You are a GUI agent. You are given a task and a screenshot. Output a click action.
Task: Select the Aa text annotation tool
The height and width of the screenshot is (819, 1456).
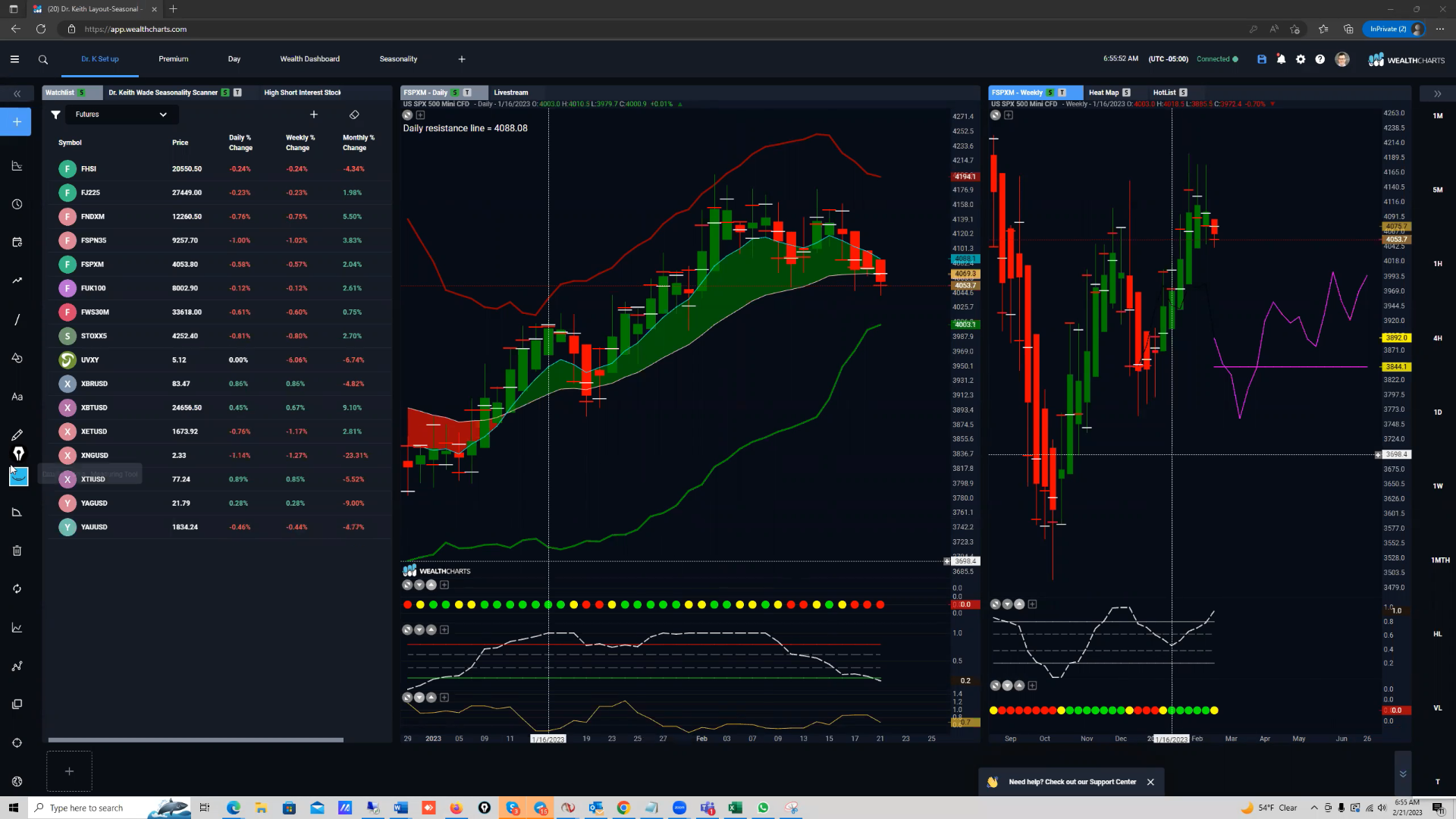click(x=17, y=397)
